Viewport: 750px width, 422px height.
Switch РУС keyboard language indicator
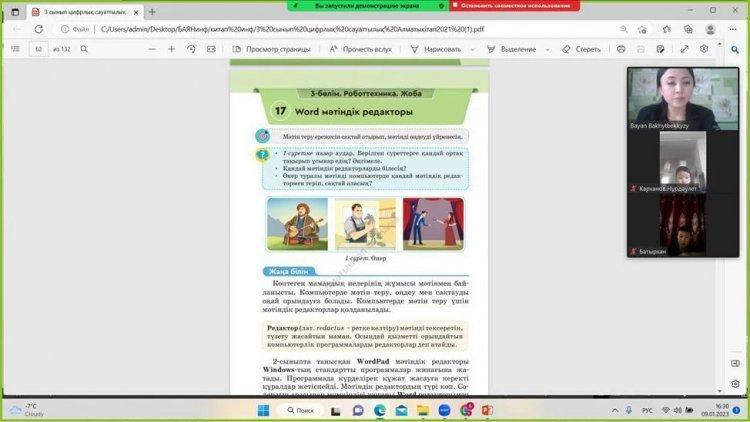coord(647,411)
